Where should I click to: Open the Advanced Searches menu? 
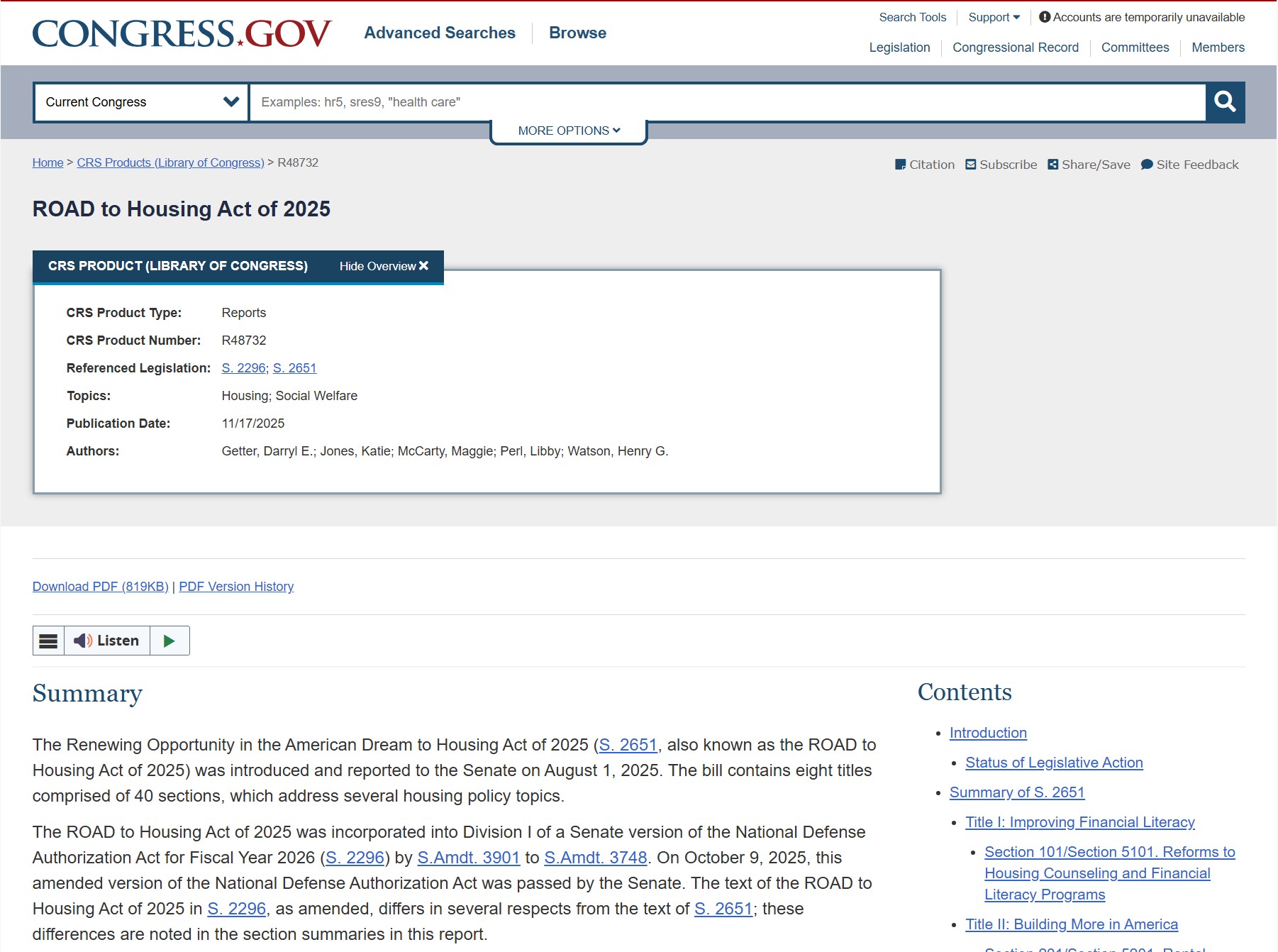tap(440, 33)
